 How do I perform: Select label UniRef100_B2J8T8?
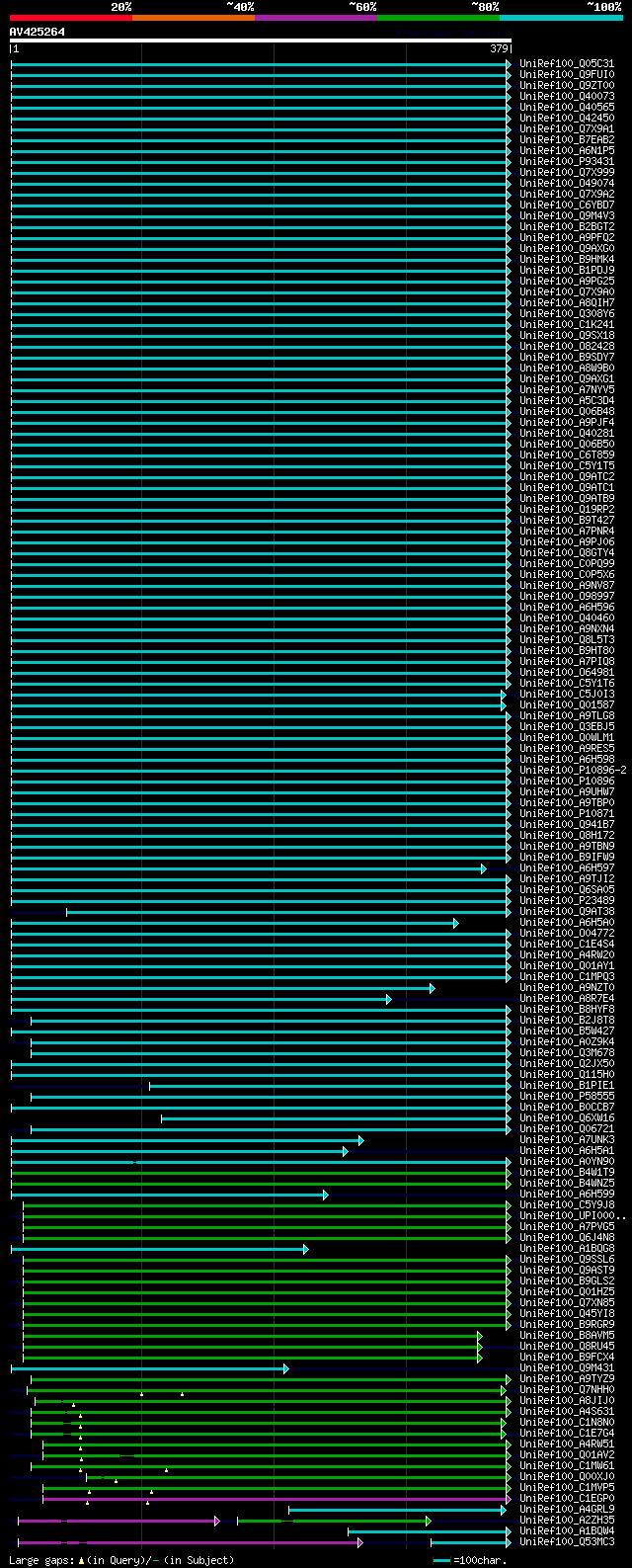567,1020
